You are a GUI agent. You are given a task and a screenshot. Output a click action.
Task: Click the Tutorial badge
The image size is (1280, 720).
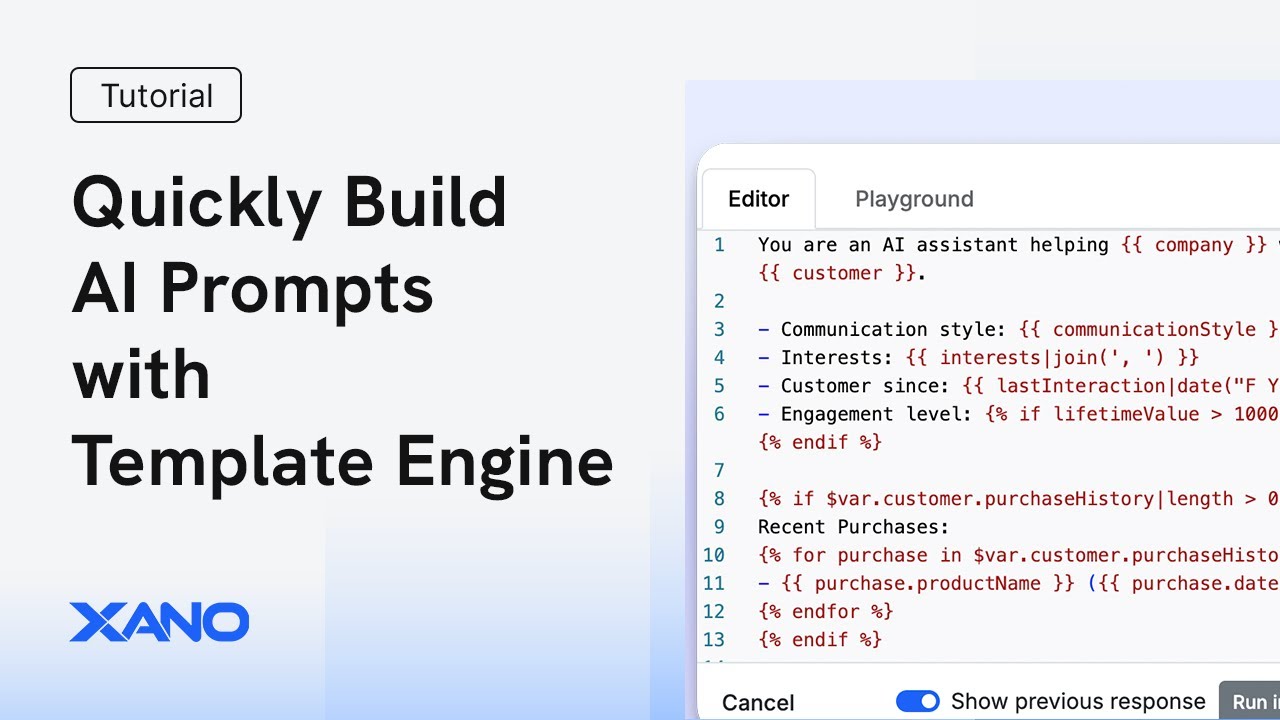point(155,94)
